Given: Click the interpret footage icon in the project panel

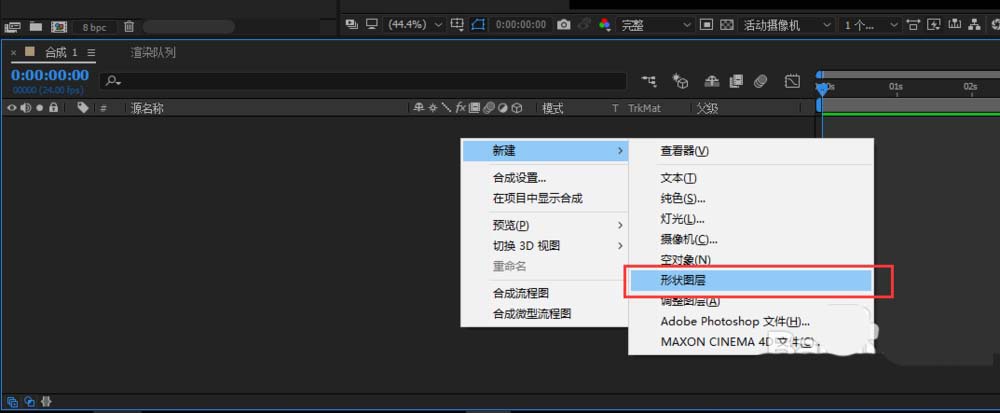Looking at the screenshot, I should click(13, 27).
